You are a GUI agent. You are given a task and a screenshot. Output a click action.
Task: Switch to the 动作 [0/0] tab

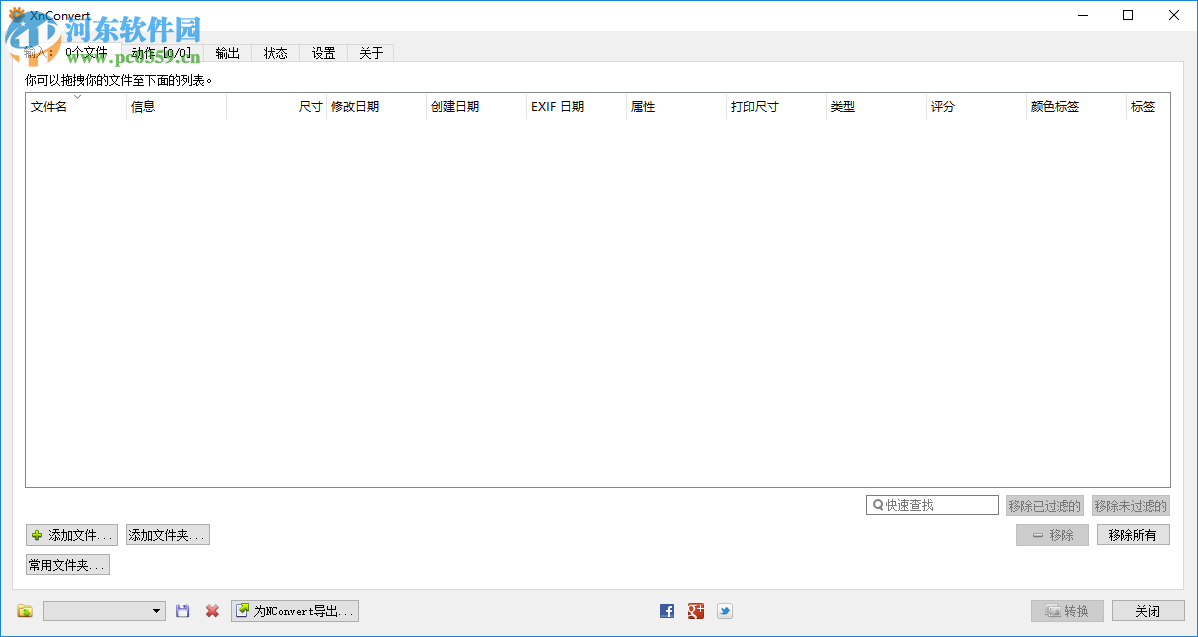(162, 53)
